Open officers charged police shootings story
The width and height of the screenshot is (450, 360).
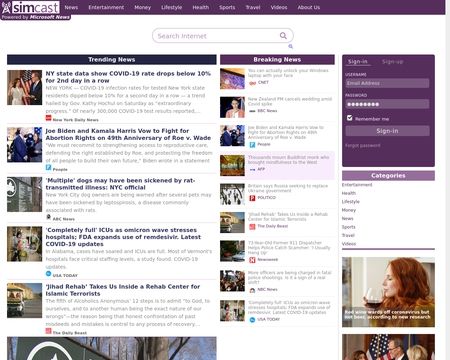290,277
